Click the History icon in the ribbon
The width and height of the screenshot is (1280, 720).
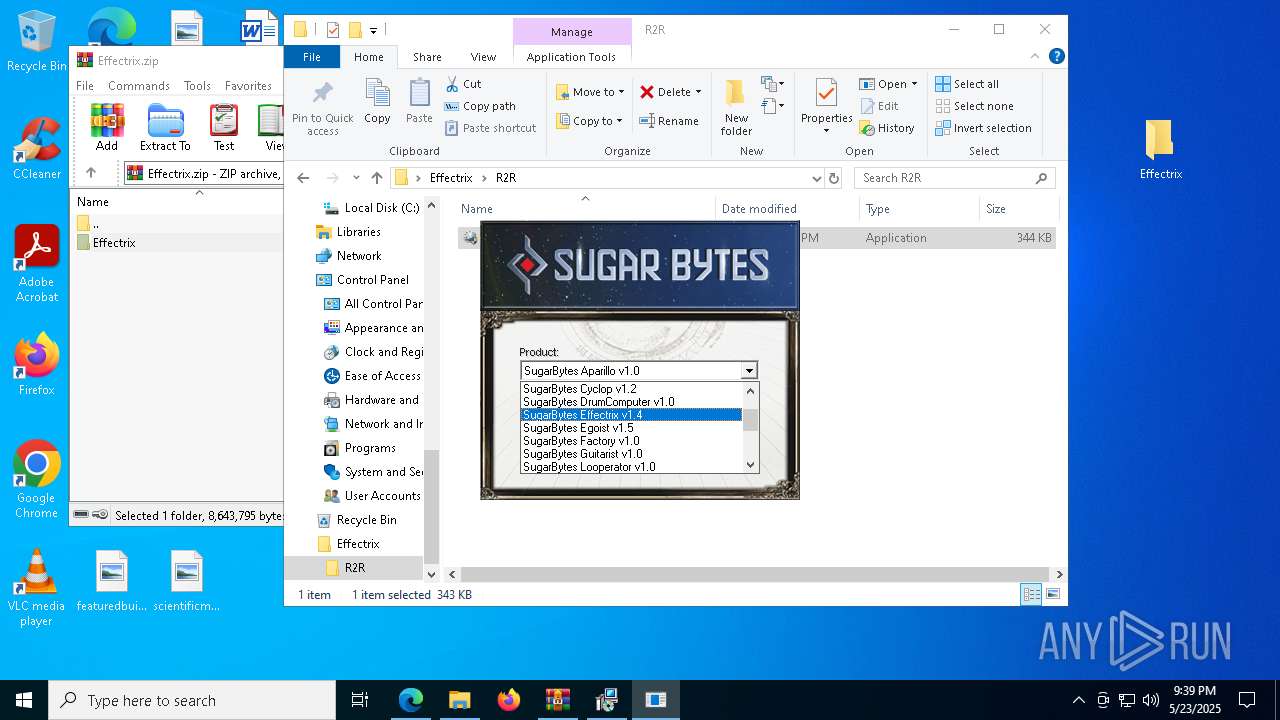coord(867,128)
